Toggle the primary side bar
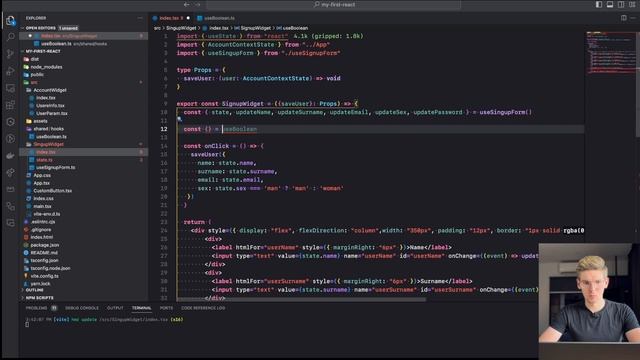This screenshot has width=640, height=360. coord(599,4)
